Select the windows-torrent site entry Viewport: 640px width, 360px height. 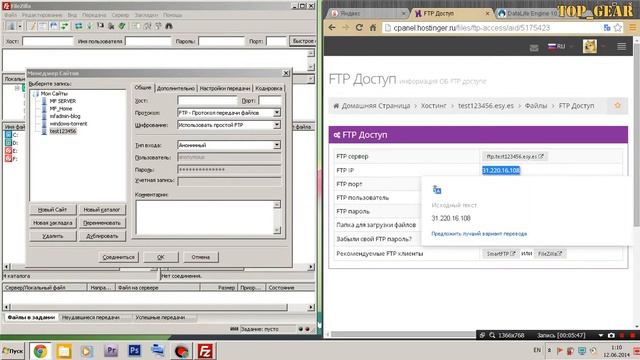click(68, 123)
